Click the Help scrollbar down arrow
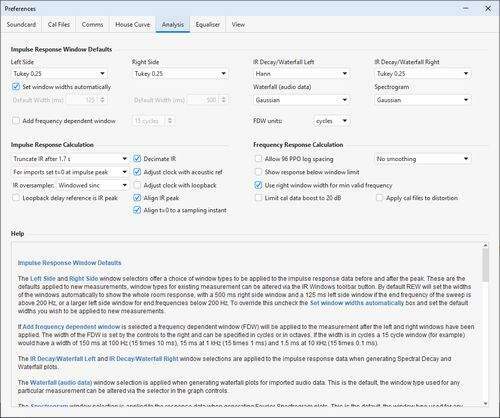This screenshot has height=418, width=500. pyautogui.click(x=485, y=403)
